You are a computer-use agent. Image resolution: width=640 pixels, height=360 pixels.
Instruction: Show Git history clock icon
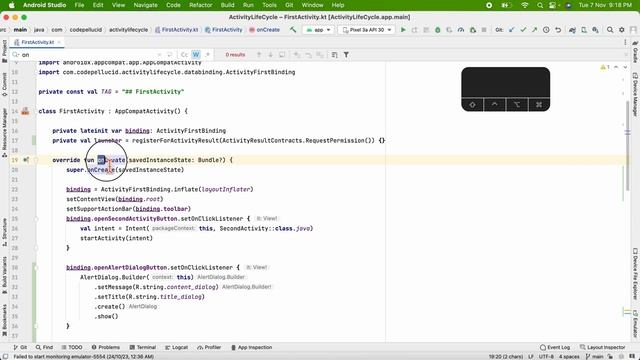coord(546,30)
